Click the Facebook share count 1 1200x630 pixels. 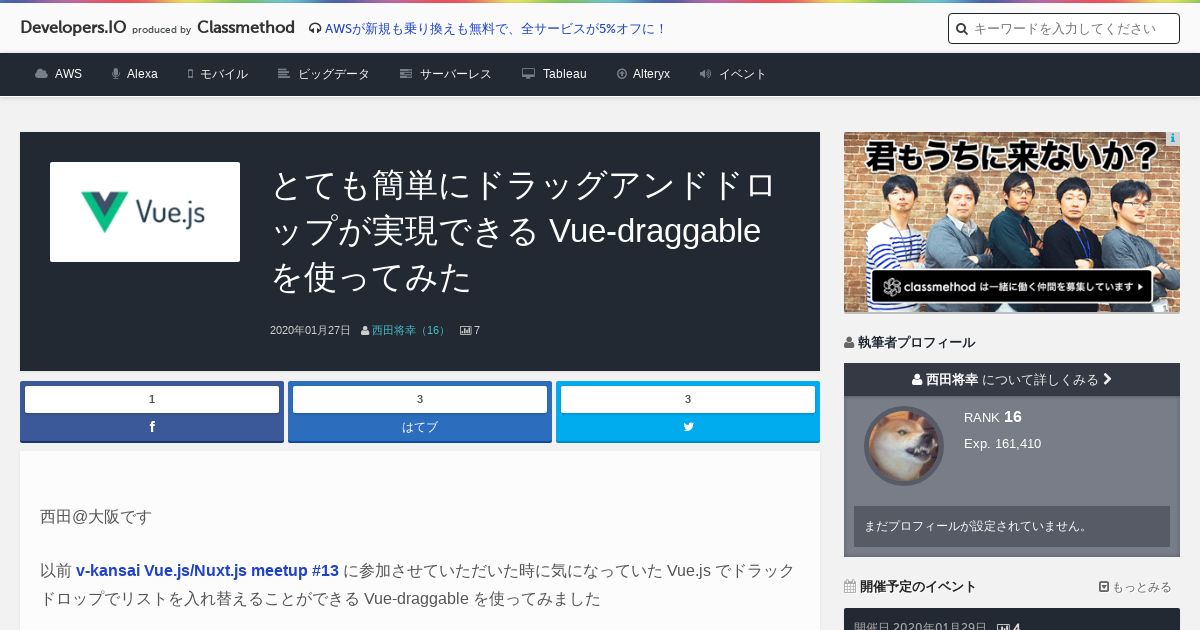(152, 399)
